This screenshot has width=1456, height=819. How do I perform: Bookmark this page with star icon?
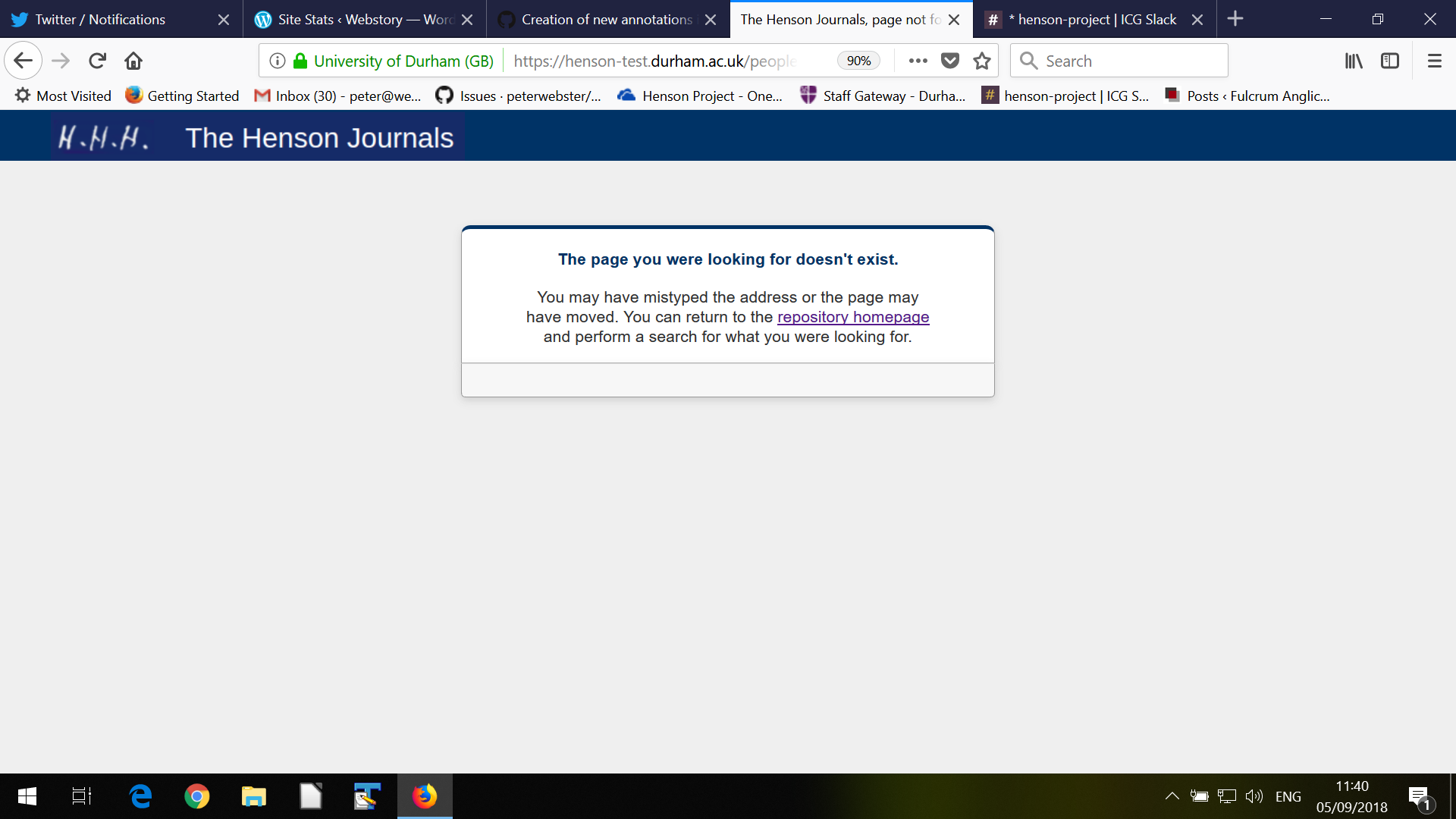click(x=982, y=61)
